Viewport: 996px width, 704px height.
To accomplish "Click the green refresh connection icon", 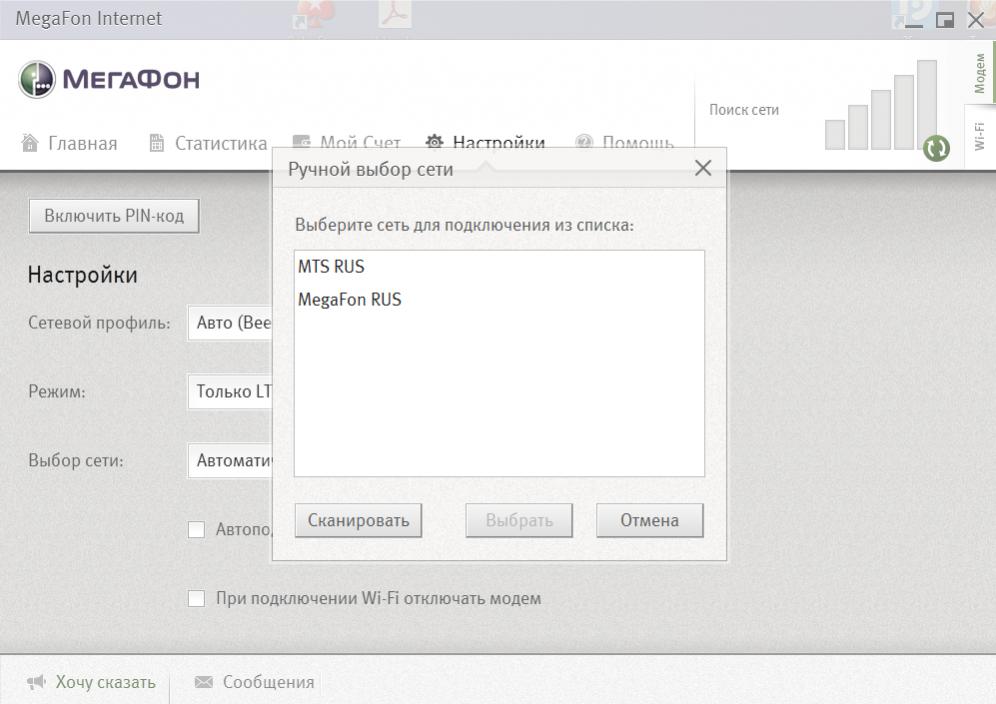I will (936, 149).
